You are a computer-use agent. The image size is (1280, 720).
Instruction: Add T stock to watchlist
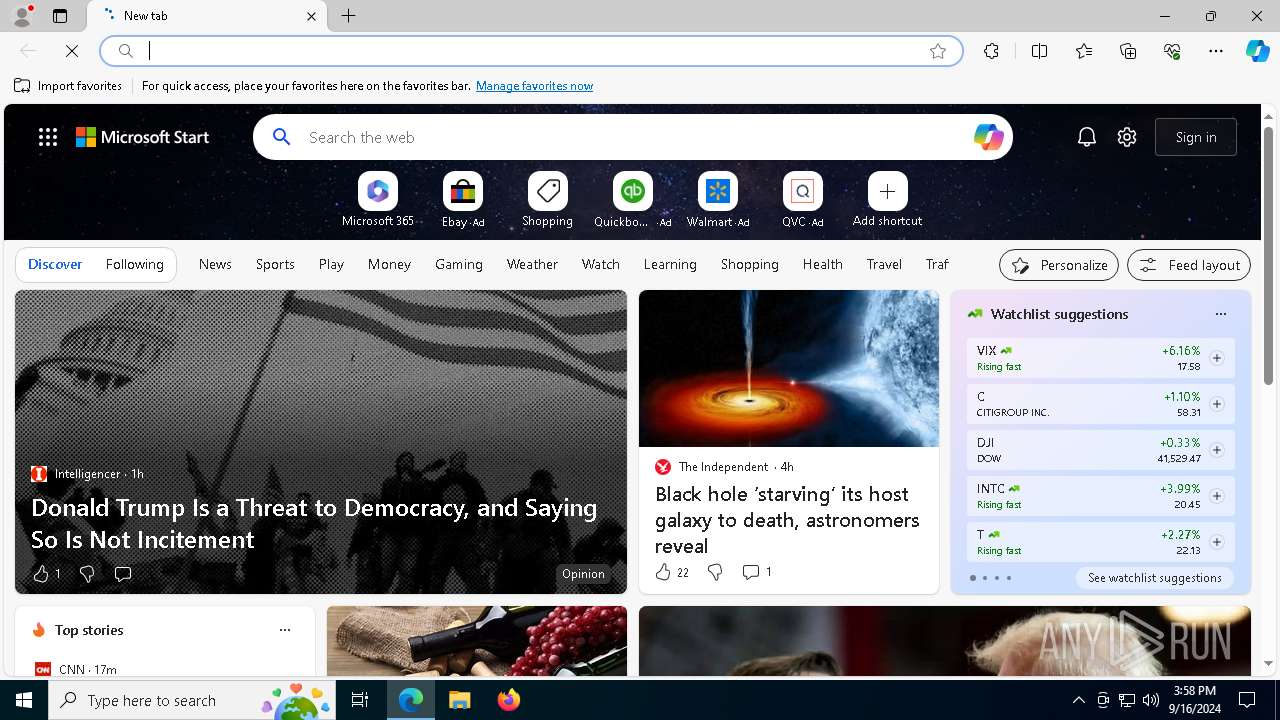pyautogui.click(x=1216, y=542)
